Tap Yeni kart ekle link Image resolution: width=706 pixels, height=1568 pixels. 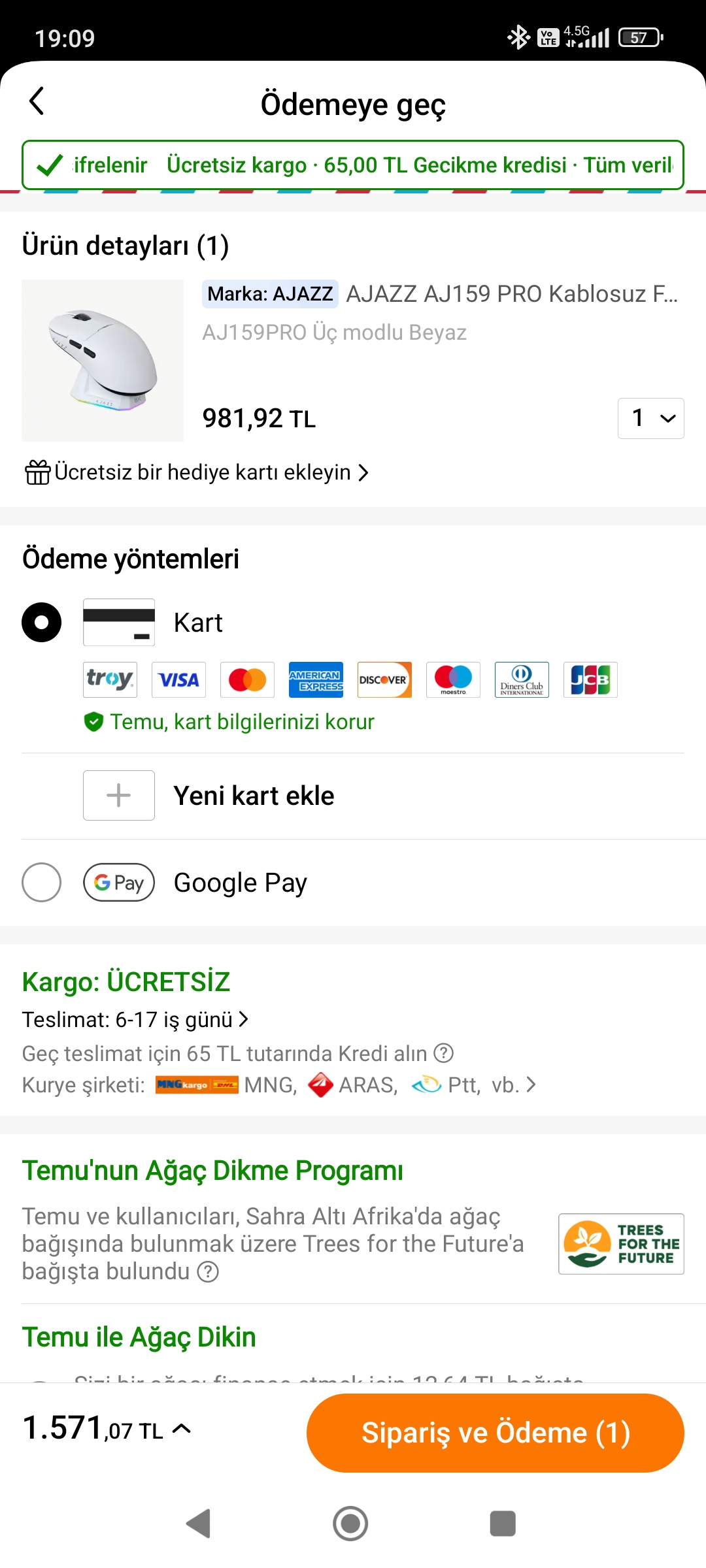pyautogui.click(x=254, y=796)
